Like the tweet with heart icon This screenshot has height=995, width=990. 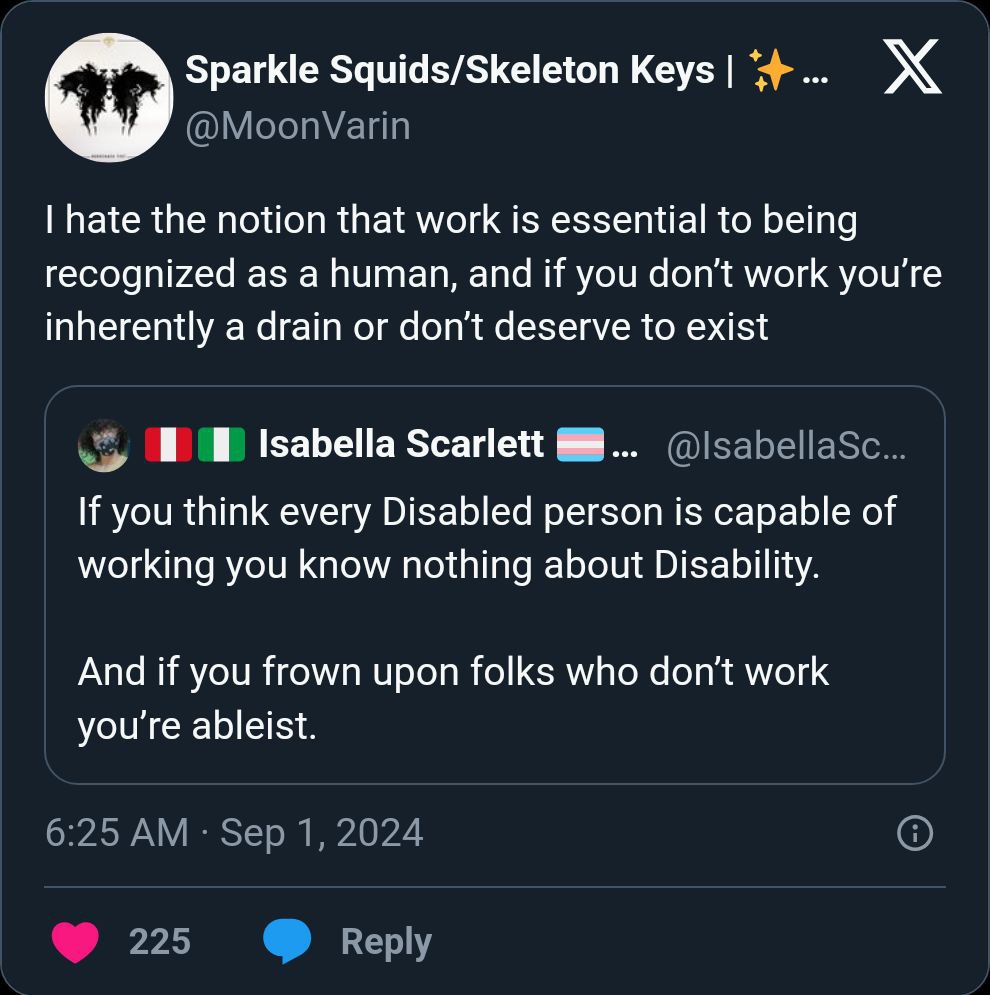click(x=74, y=942)
